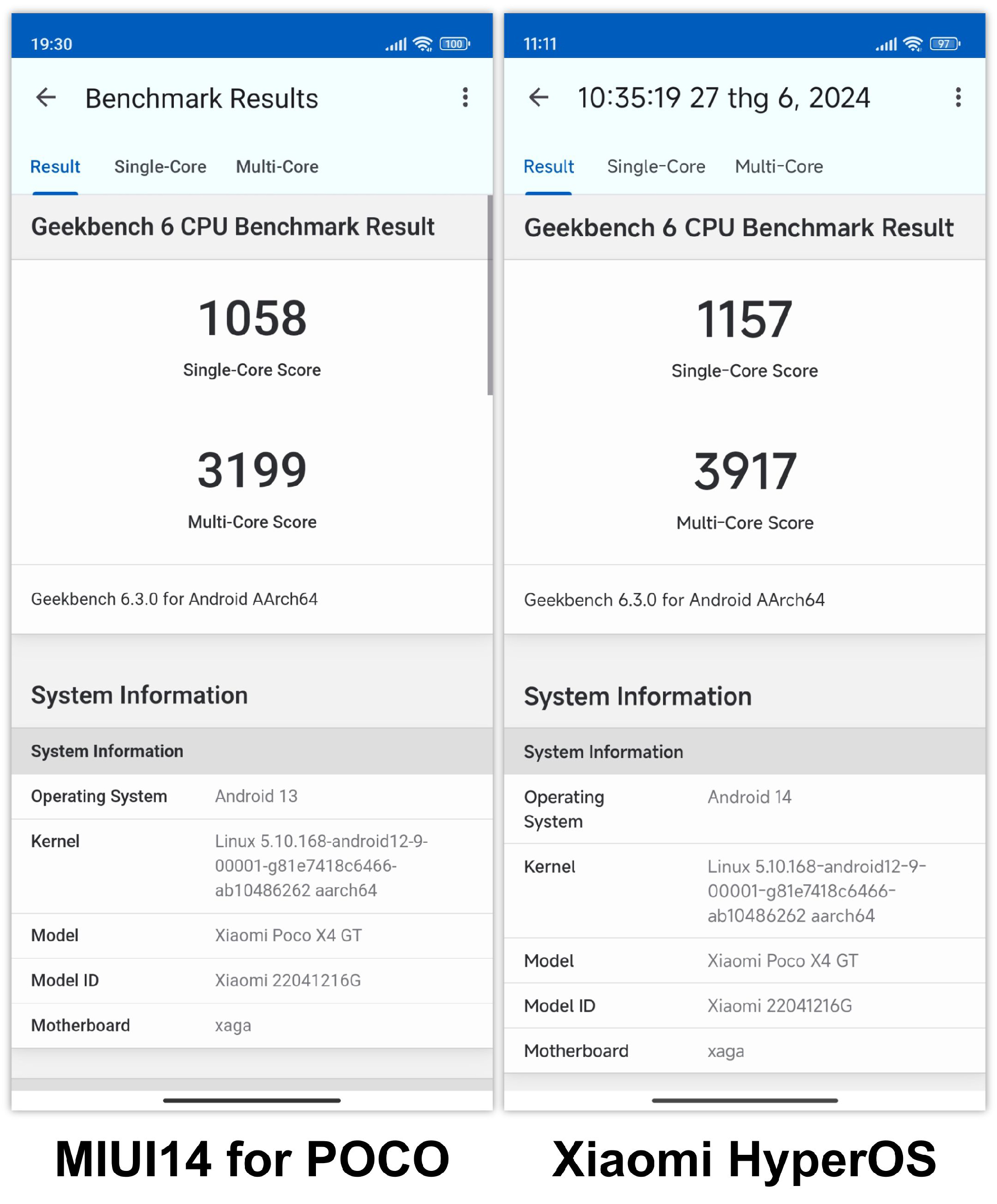Tap back arrow beside 10:35:19 date title
Viewport: 997px width, 1204px height.
538,97
